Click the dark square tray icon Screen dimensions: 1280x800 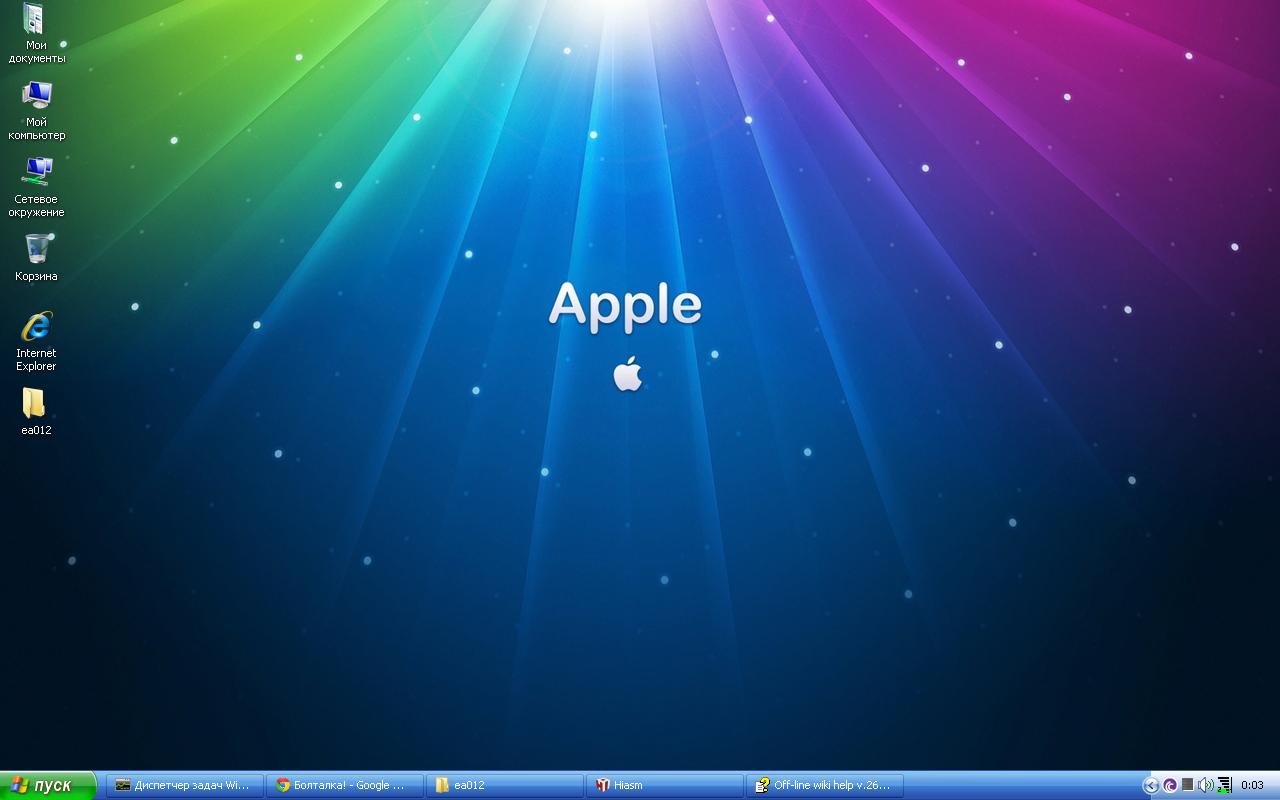[1187, 785]
